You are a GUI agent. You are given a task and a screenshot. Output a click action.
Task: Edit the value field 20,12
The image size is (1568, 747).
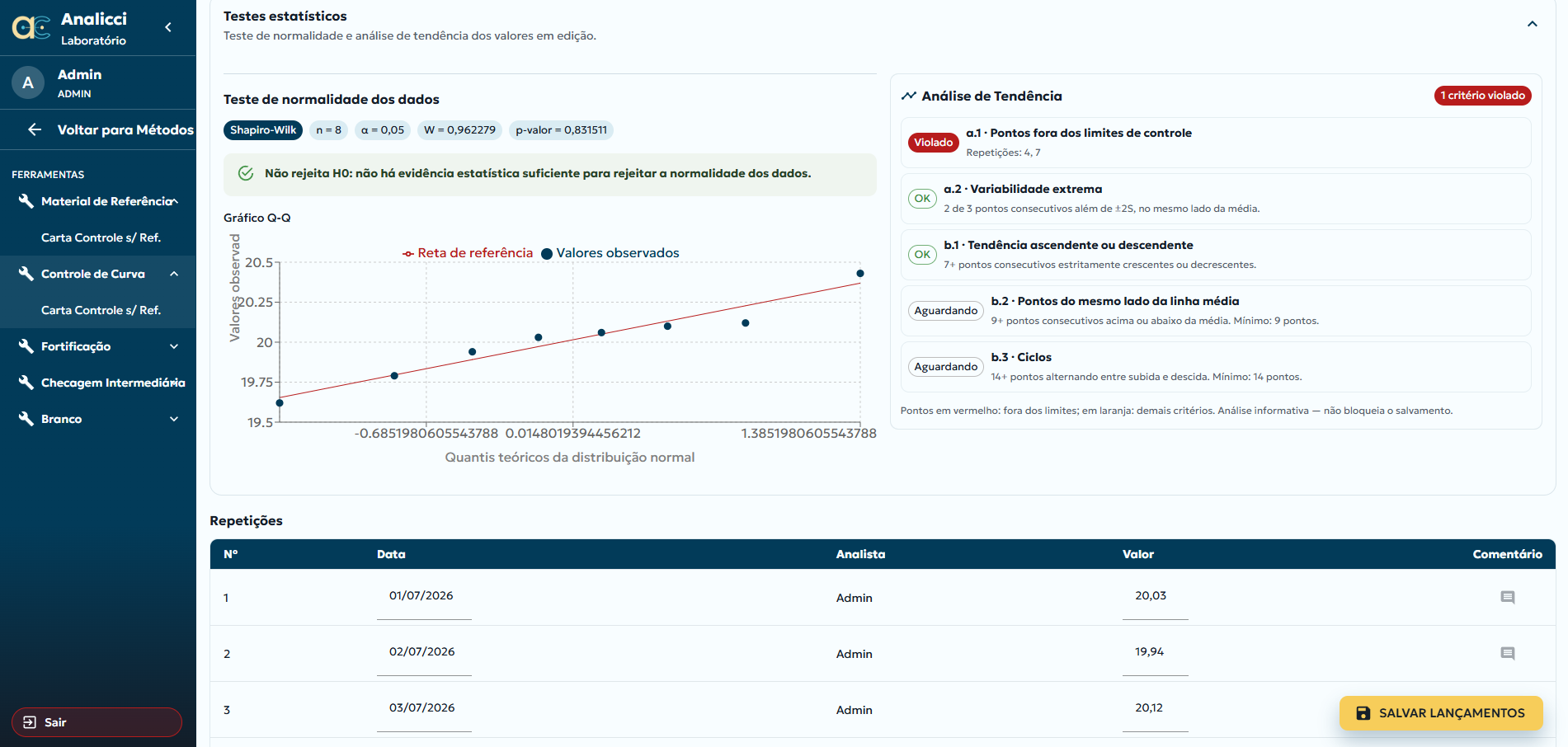pyautogui.click(x=1155, y=708)
